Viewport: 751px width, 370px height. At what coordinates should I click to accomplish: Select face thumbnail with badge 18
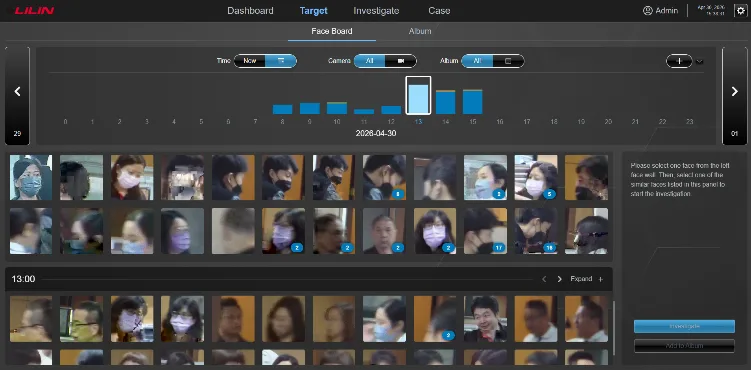point(536,231)
